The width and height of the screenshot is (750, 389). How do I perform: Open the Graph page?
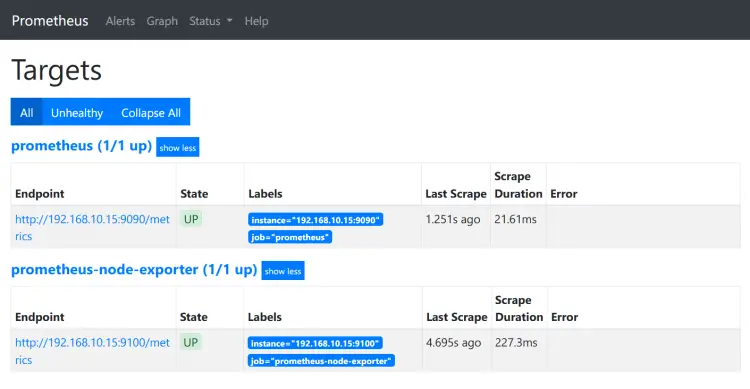click(x=162, y=21)
